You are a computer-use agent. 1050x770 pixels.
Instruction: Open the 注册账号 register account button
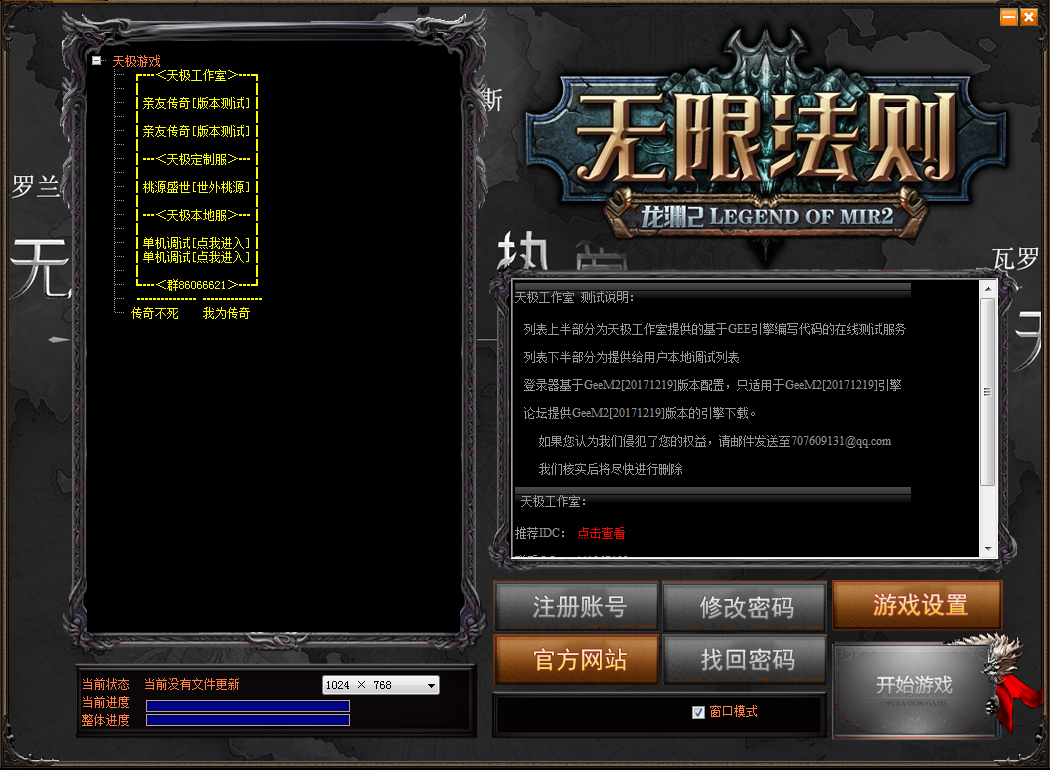(577, 607)
